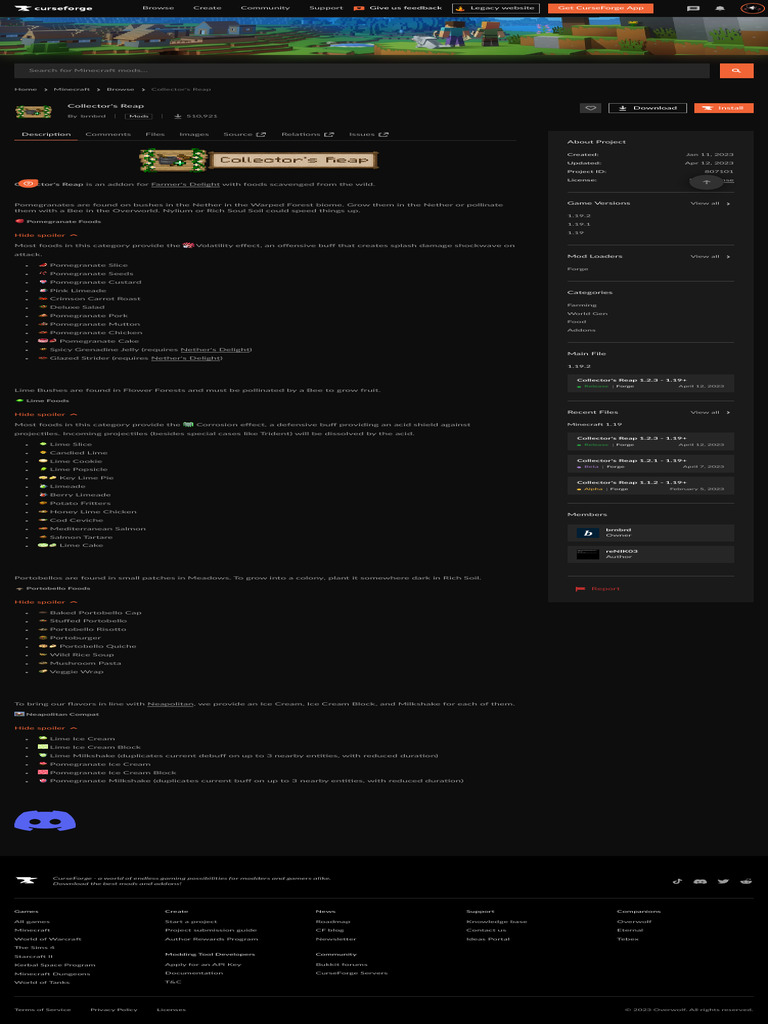Click the footer CurseForge anvil logo
The width and height of the screenshot is (768, 1024).
26,880
